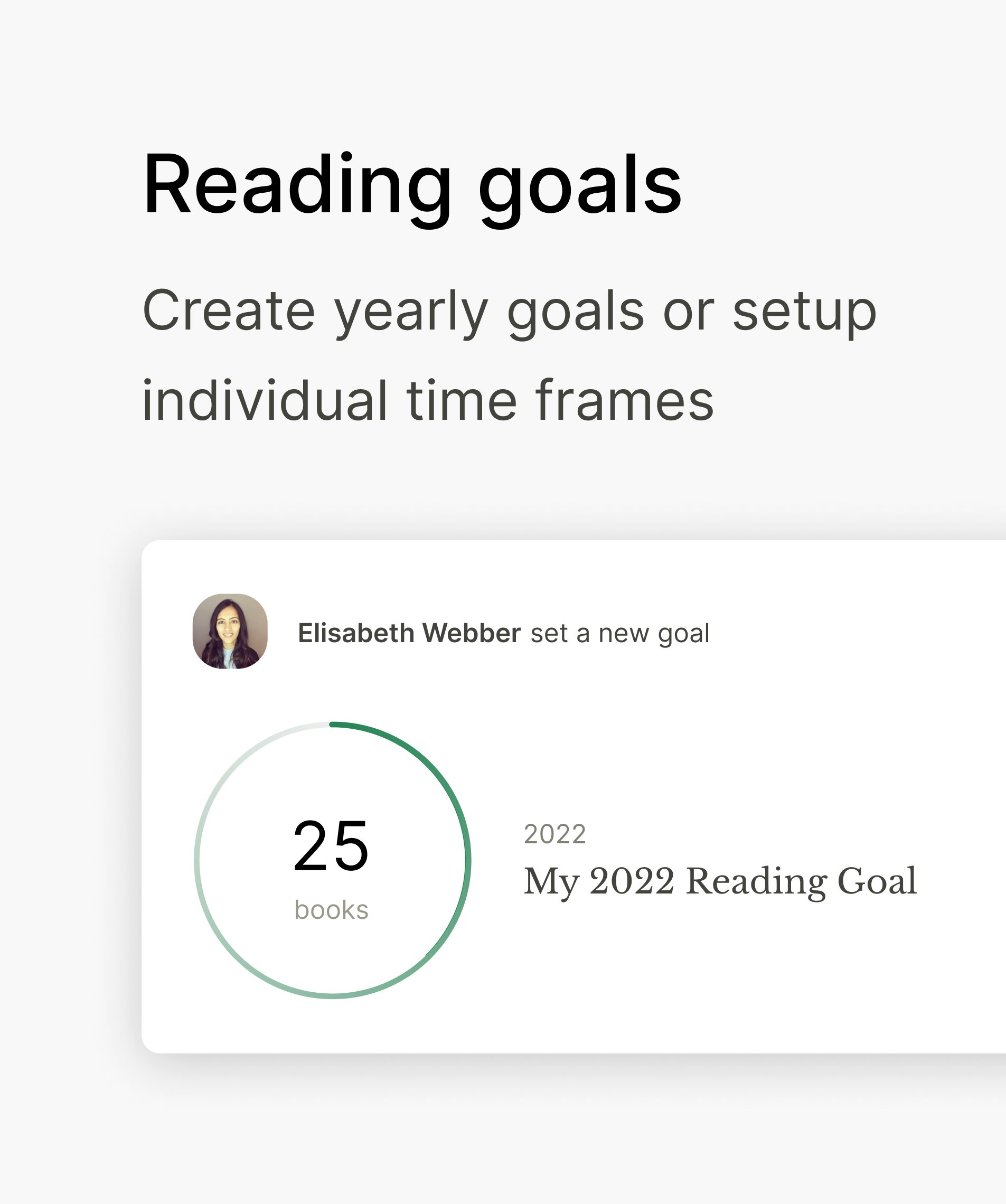Select the word "setup" in the subtitle
Image resolution: width=1006 pixels, height=1204 pixels.
804,312
